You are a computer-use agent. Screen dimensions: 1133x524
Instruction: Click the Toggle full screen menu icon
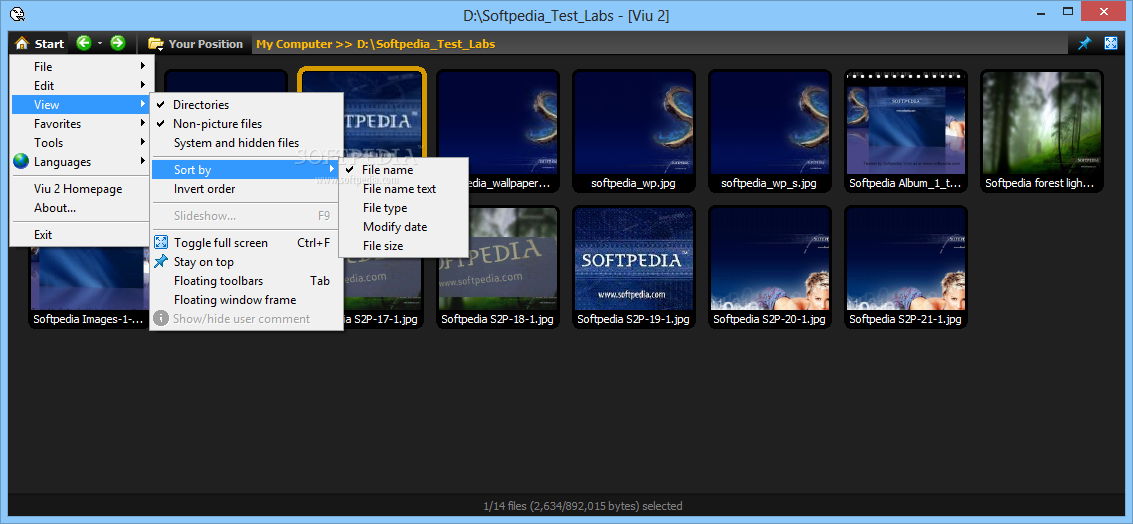(x=161, y=242)
